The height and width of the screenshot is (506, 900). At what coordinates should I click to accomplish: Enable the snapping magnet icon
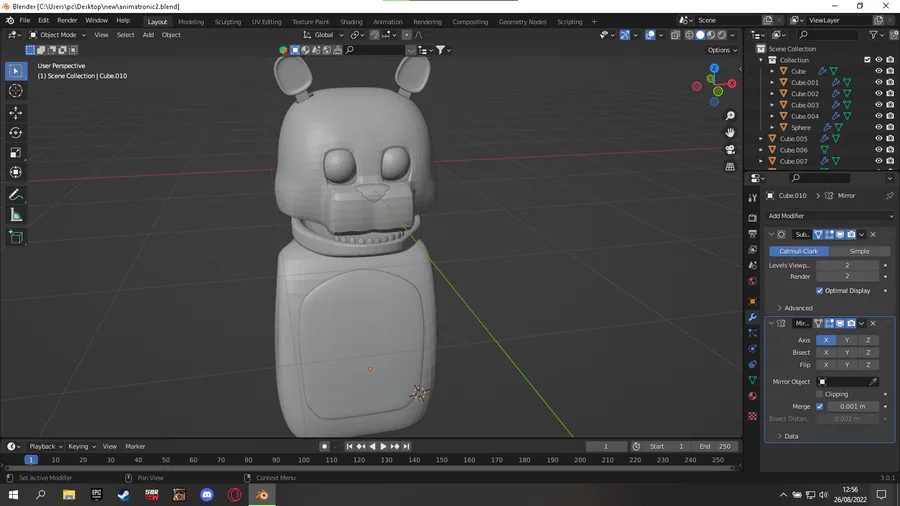[374, 35]
